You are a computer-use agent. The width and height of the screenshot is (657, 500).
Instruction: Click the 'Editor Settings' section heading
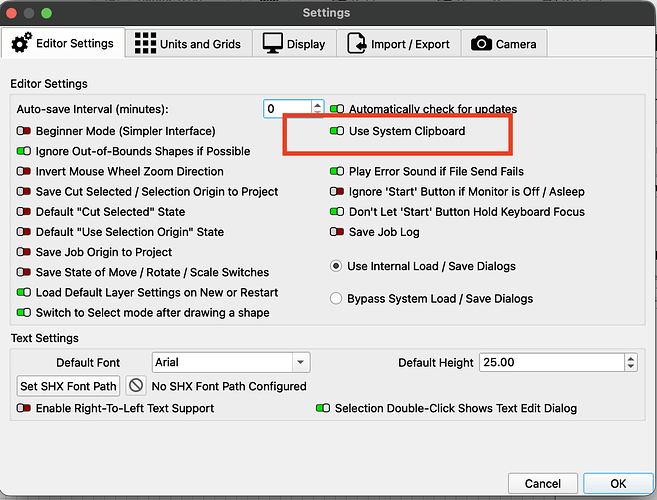pos(49,84)
